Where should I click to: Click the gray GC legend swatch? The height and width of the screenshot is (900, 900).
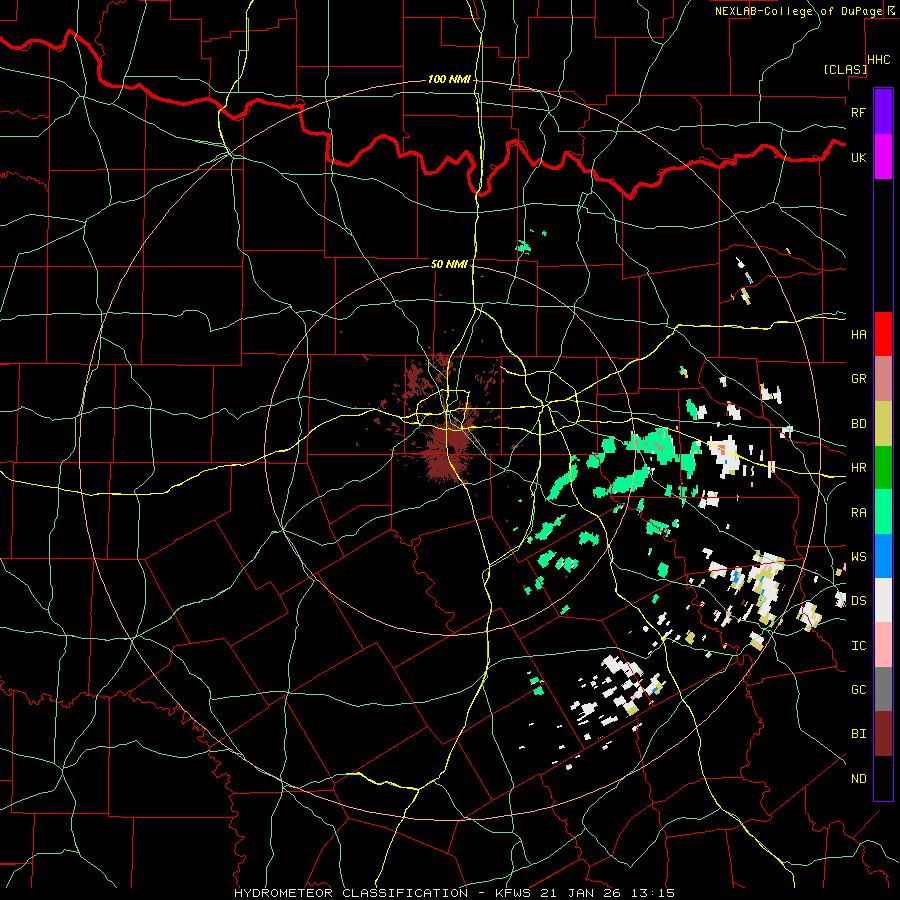[x=883, y=689]
